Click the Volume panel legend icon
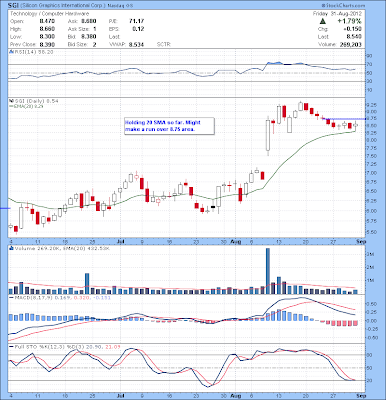 click(11, 248)
